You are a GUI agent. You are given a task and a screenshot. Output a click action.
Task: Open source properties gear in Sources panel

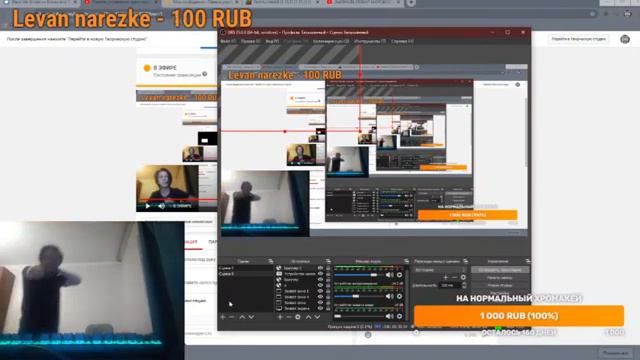point(298,317)
